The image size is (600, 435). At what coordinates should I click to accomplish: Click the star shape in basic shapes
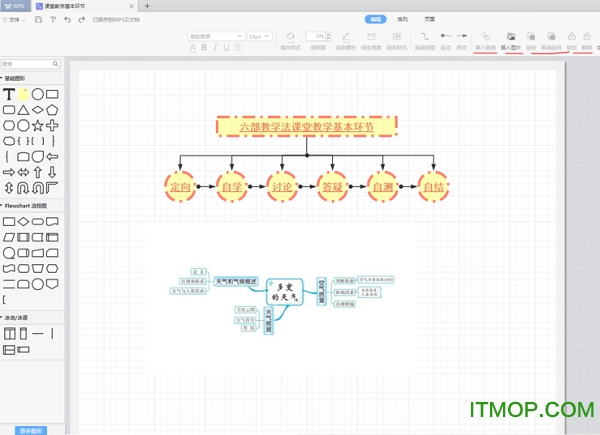click(x=37, y=125)
